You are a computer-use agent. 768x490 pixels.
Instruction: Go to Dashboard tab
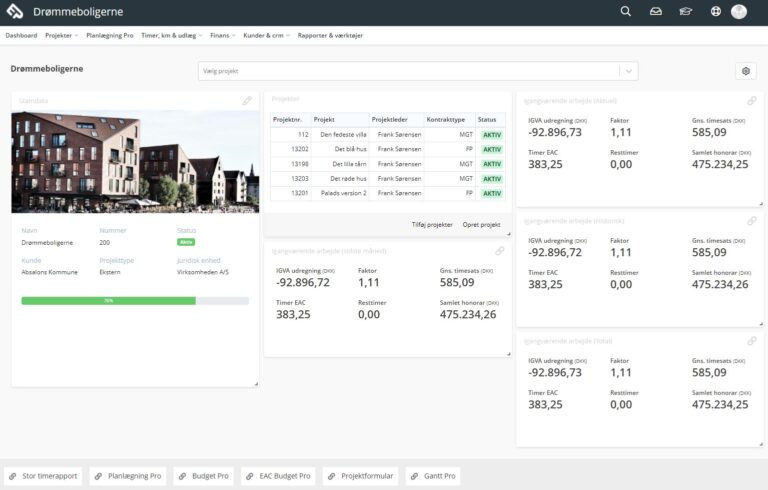tap(21, 35)
